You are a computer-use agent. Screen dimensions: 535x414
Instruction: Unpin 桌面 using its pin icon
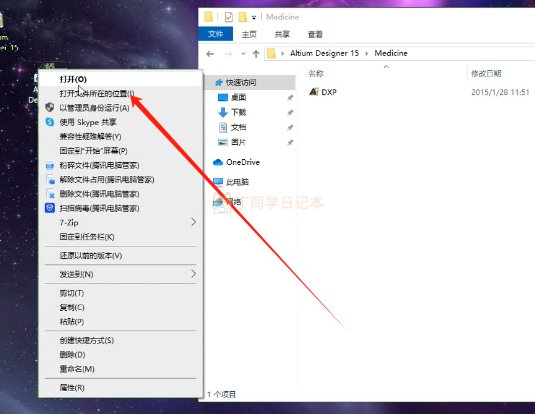(290, 98)
